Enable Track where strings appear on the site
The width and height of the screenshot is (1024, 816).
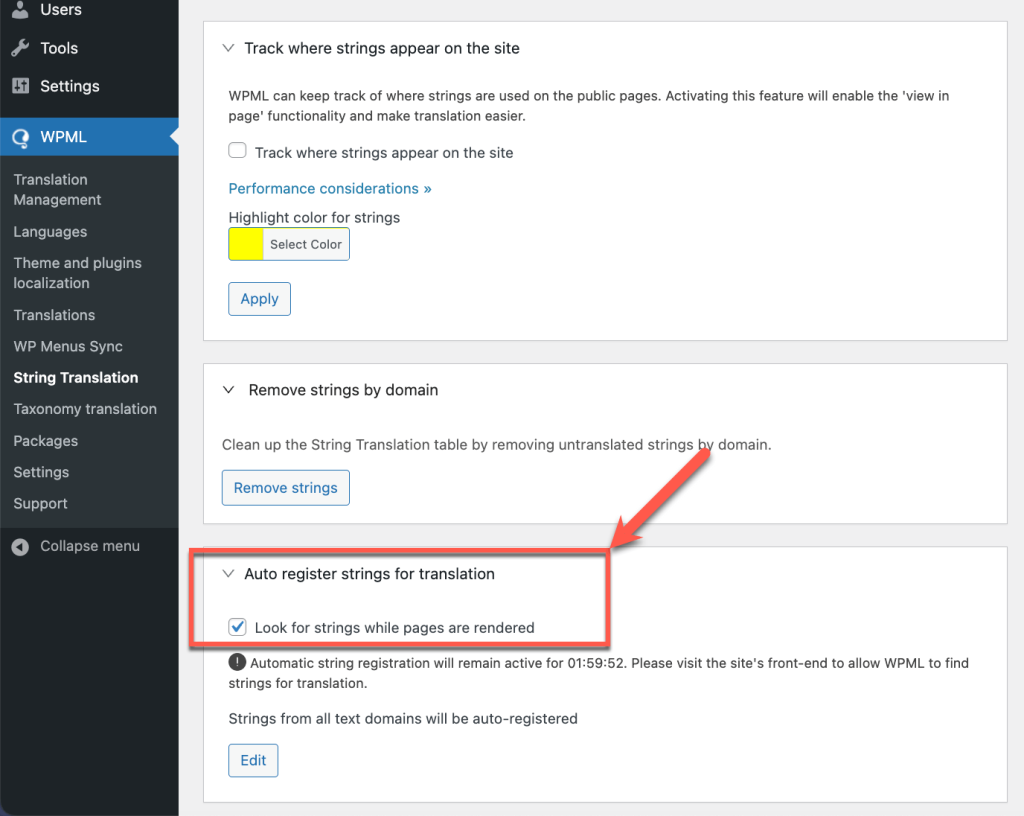(x=237, y=150)
